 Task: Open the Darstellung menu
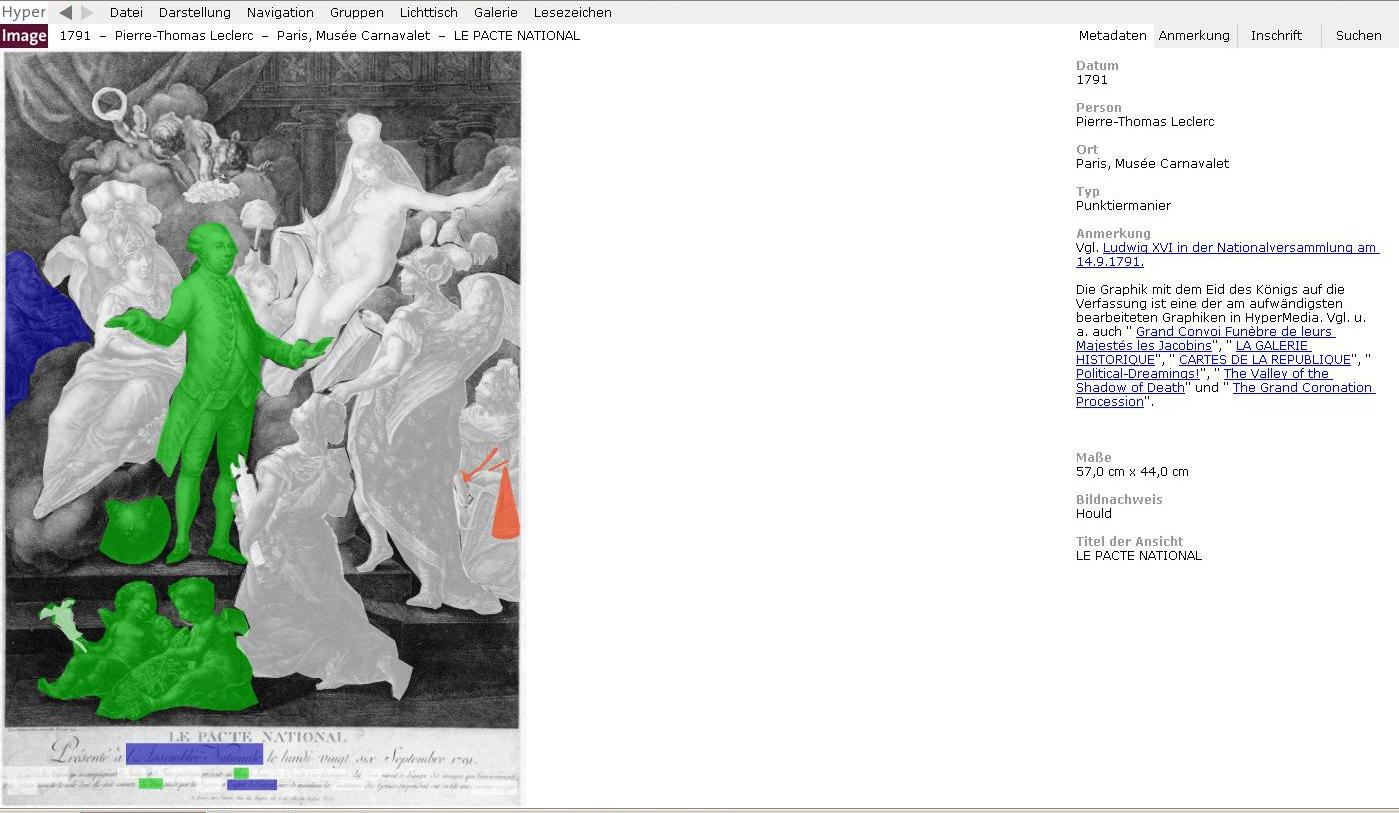click(x=195, y=12)
